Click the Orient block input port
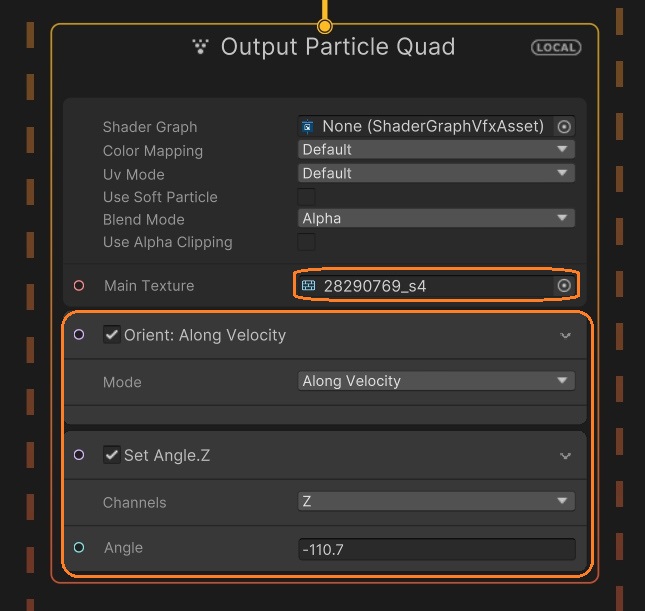This screenshot has height=611, width=645. coord(79,335)
